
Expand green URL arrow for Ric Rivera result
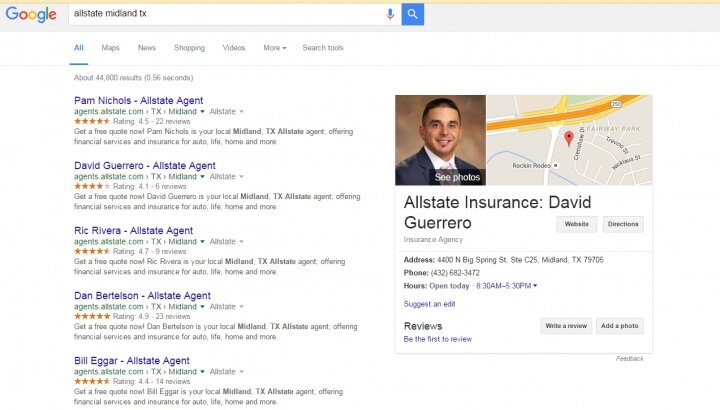[x=202, y=242]
